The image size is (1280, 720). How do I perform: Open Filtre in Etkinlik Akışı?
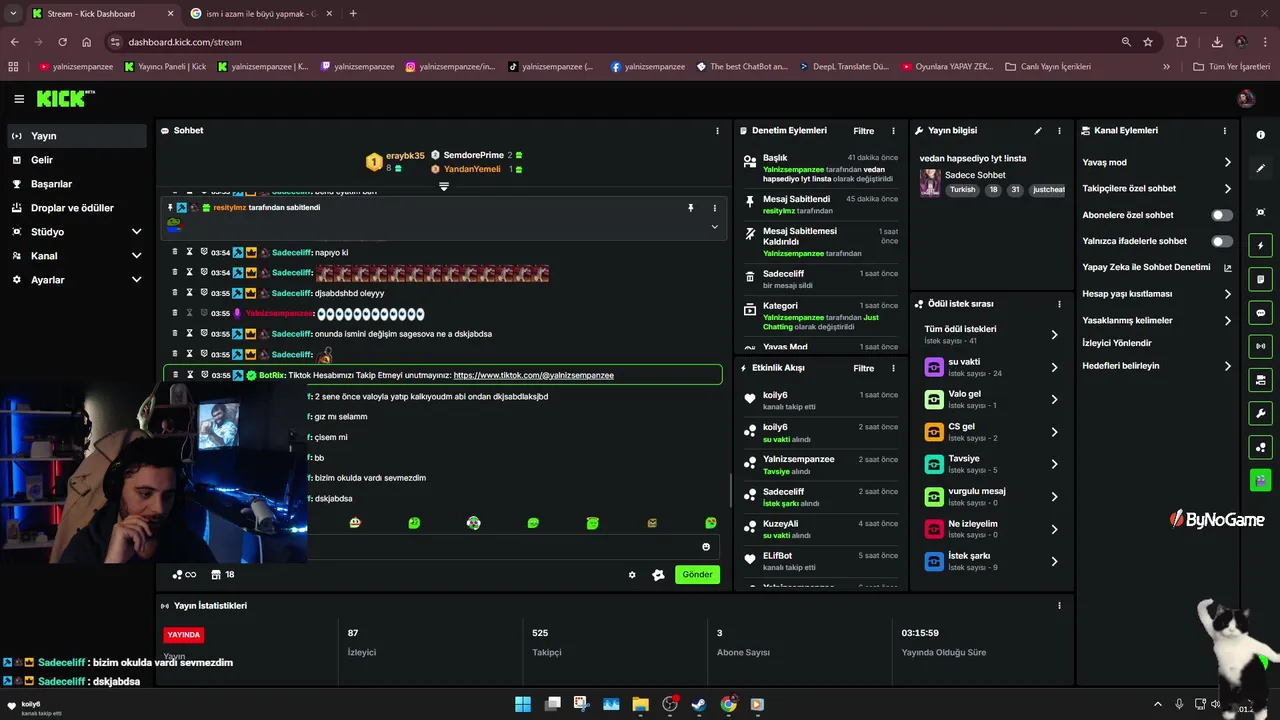pyautogui.click(x=863, y=368)
